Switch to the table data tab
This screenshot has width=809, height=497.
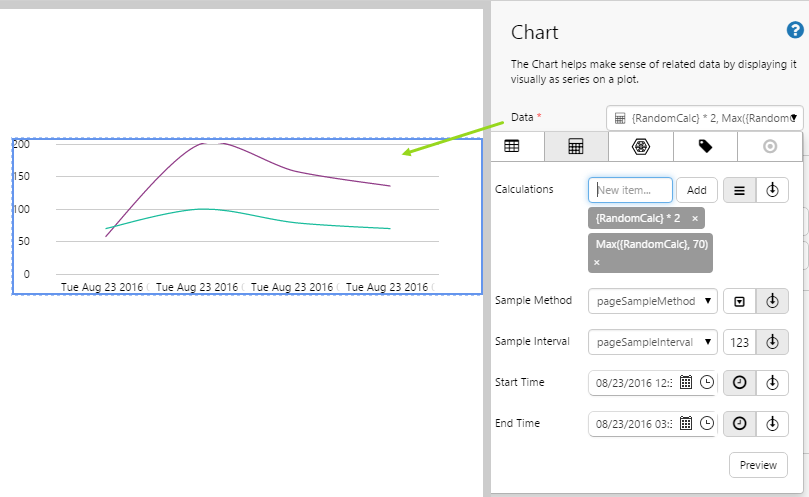(x=512, y=146)
